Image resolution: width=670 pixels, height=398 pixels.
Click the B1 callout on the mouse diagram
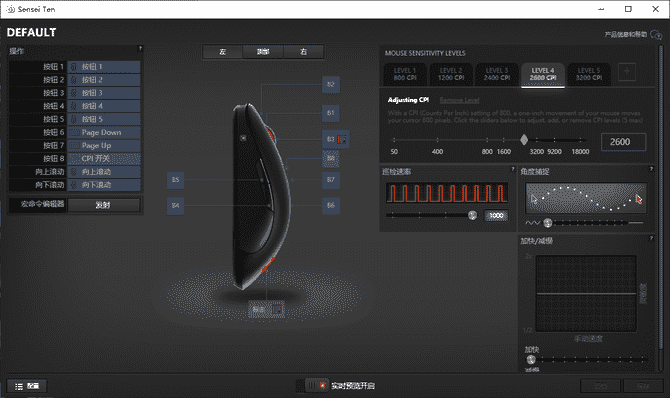tap(331, 113)
